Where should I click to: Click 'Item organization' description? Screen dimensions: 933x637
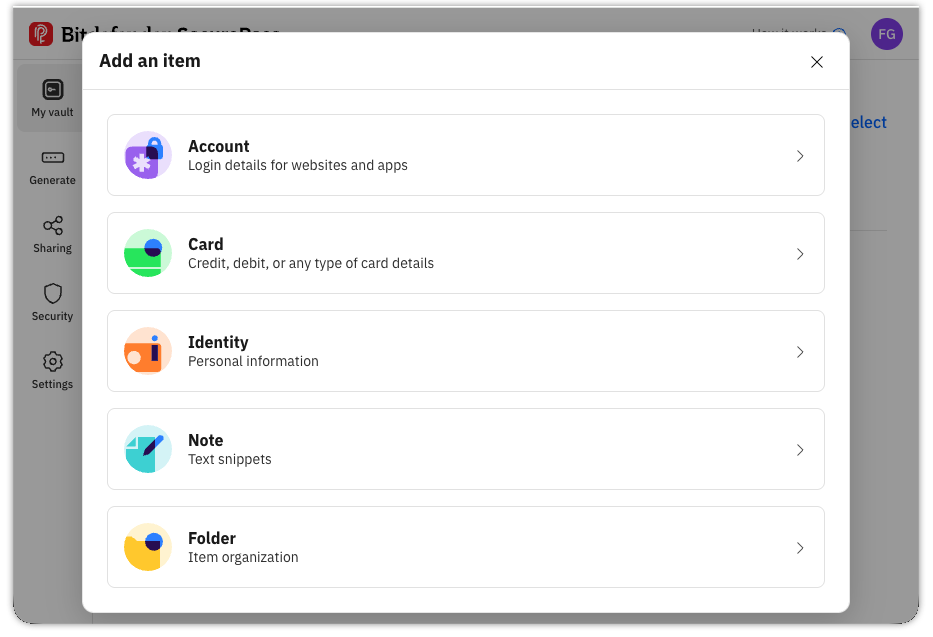(x=243, y=557)
